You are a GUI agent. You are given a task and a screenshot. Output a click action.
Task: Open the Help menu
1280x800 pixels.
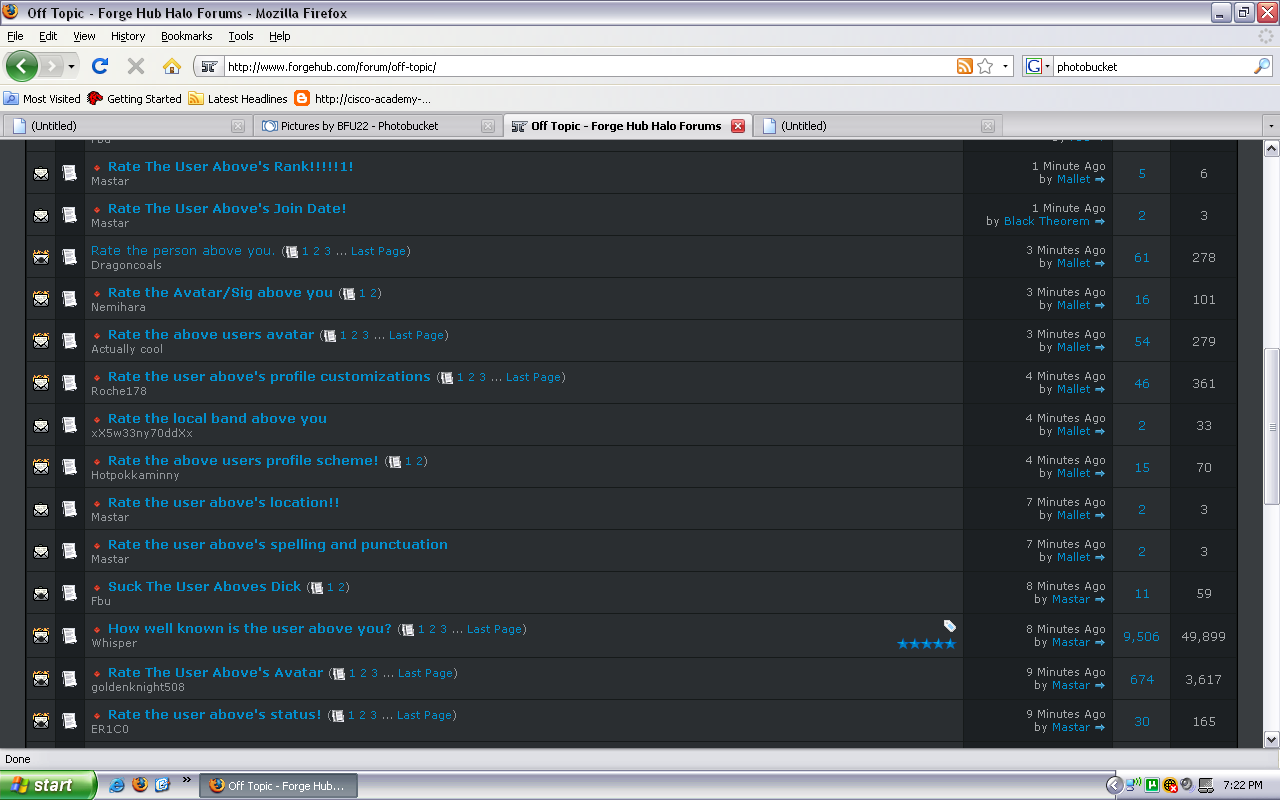tap(280, 36)
